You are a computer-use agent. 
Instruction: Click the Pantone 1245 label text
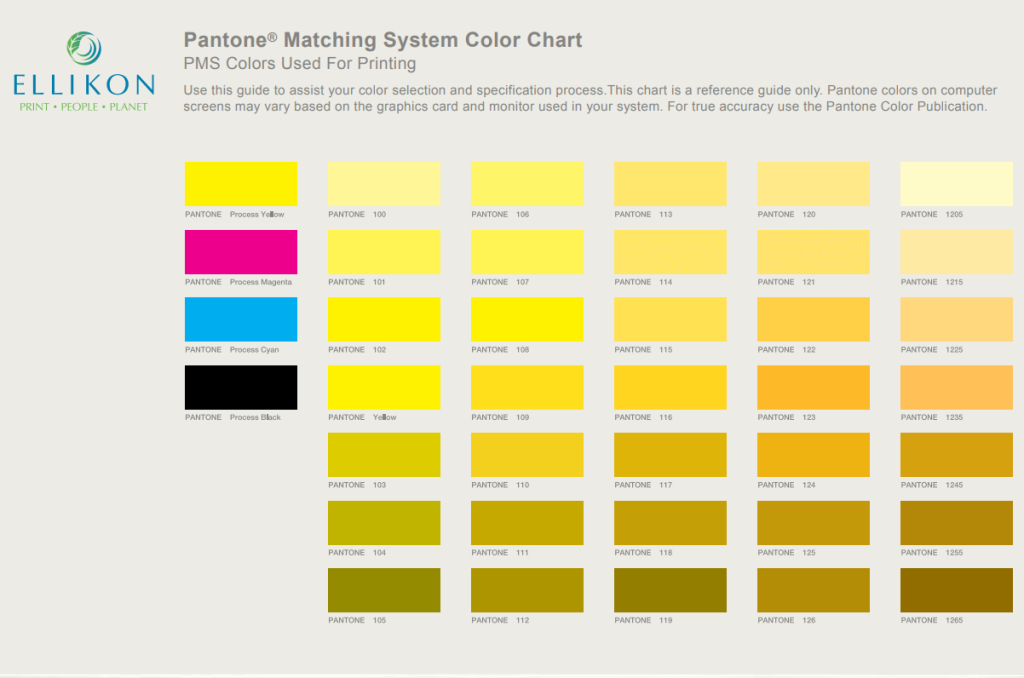(932, 485)
